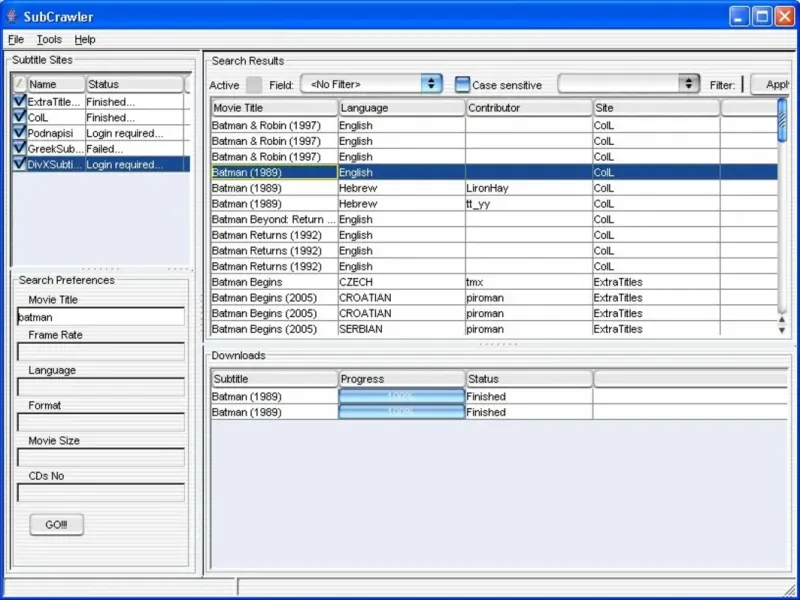This screenshot has height=600, width=800.
Task: Open the Help menu
Action: pos(85,39)
